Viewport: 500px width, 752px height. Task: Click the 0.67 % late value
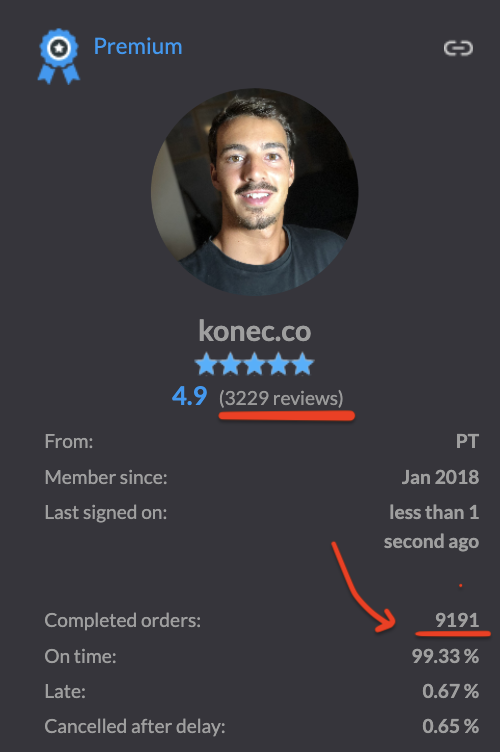click(x=451, y=691)
